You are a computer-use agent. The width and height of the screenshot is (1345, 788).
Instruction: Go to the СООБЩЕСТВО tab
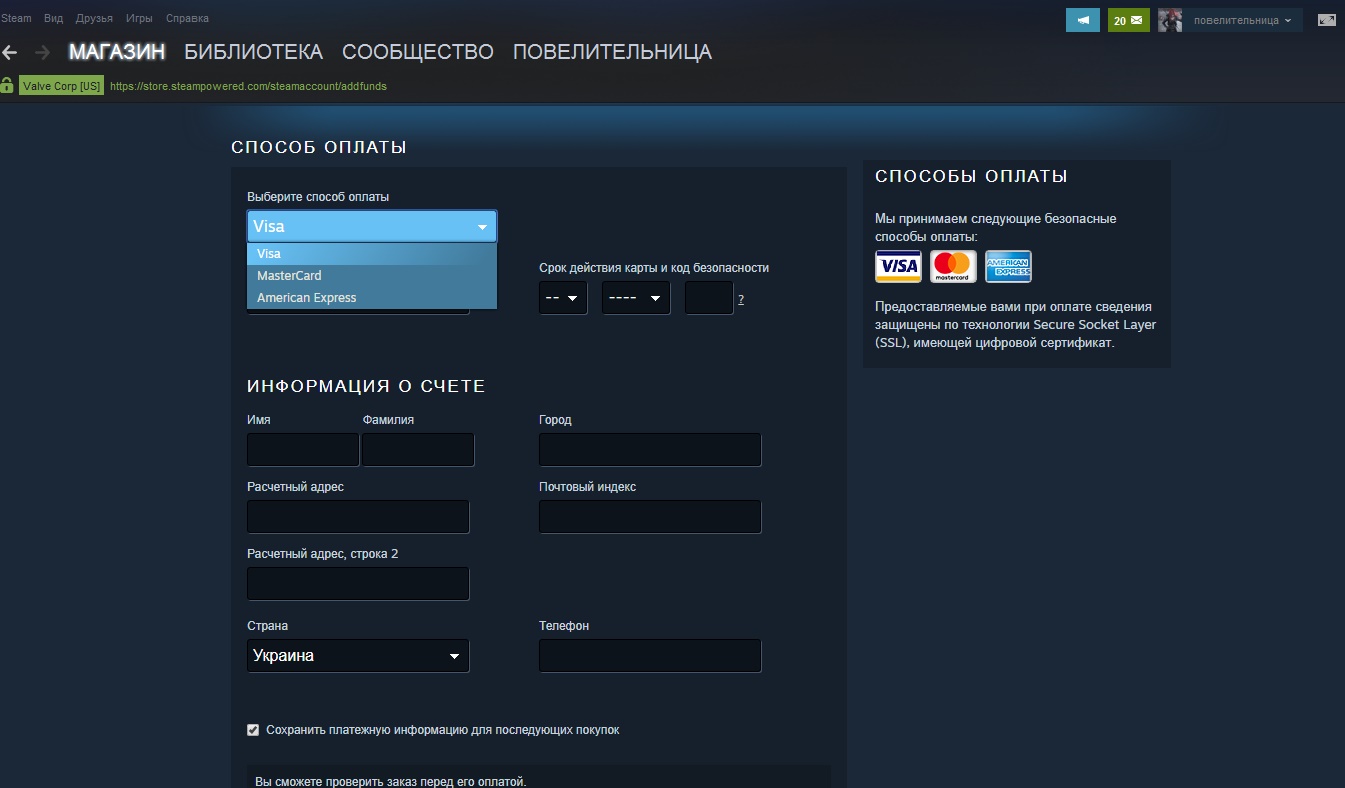point(418,52)
